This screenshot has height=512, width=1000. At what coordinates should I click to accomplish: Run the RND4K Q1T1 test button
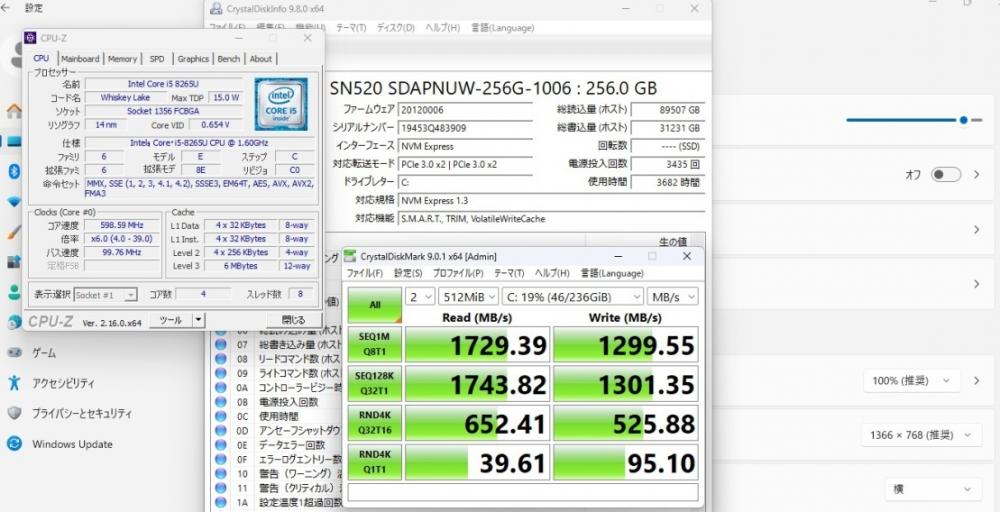point(375,462)
